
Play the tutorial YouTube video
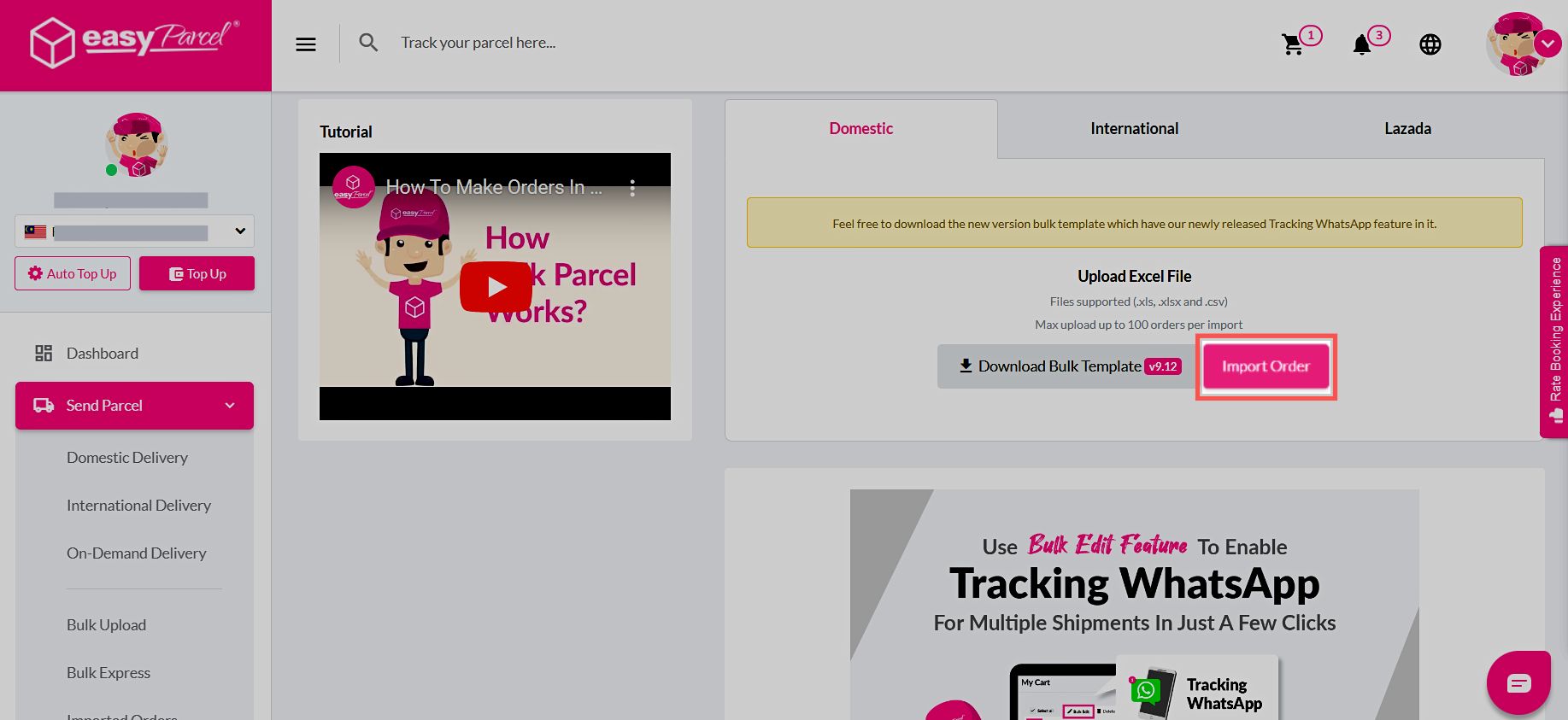pos(496,287)
